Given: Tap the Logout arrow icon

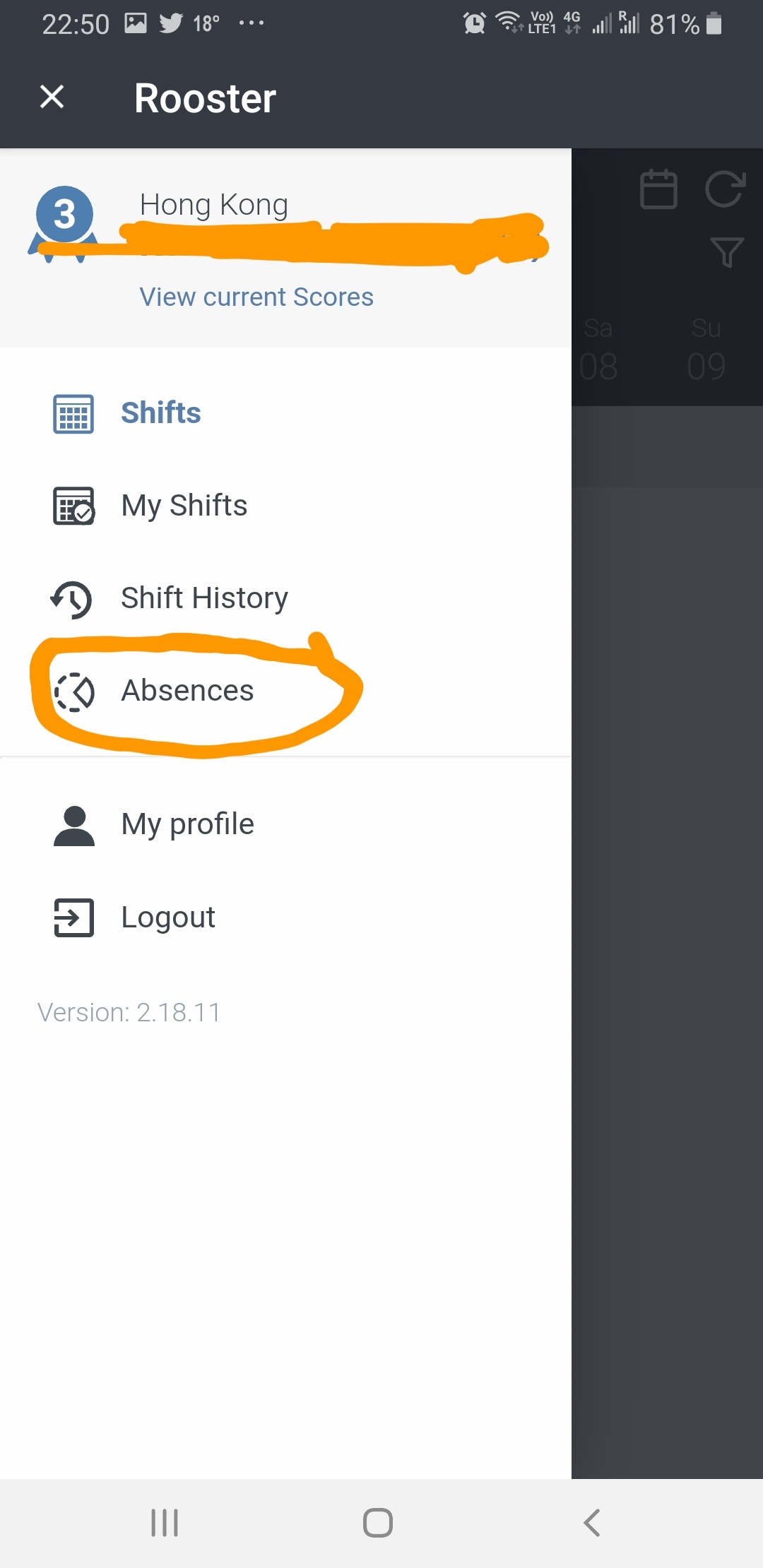Looking at the screenshot, I should pos(73,917).
